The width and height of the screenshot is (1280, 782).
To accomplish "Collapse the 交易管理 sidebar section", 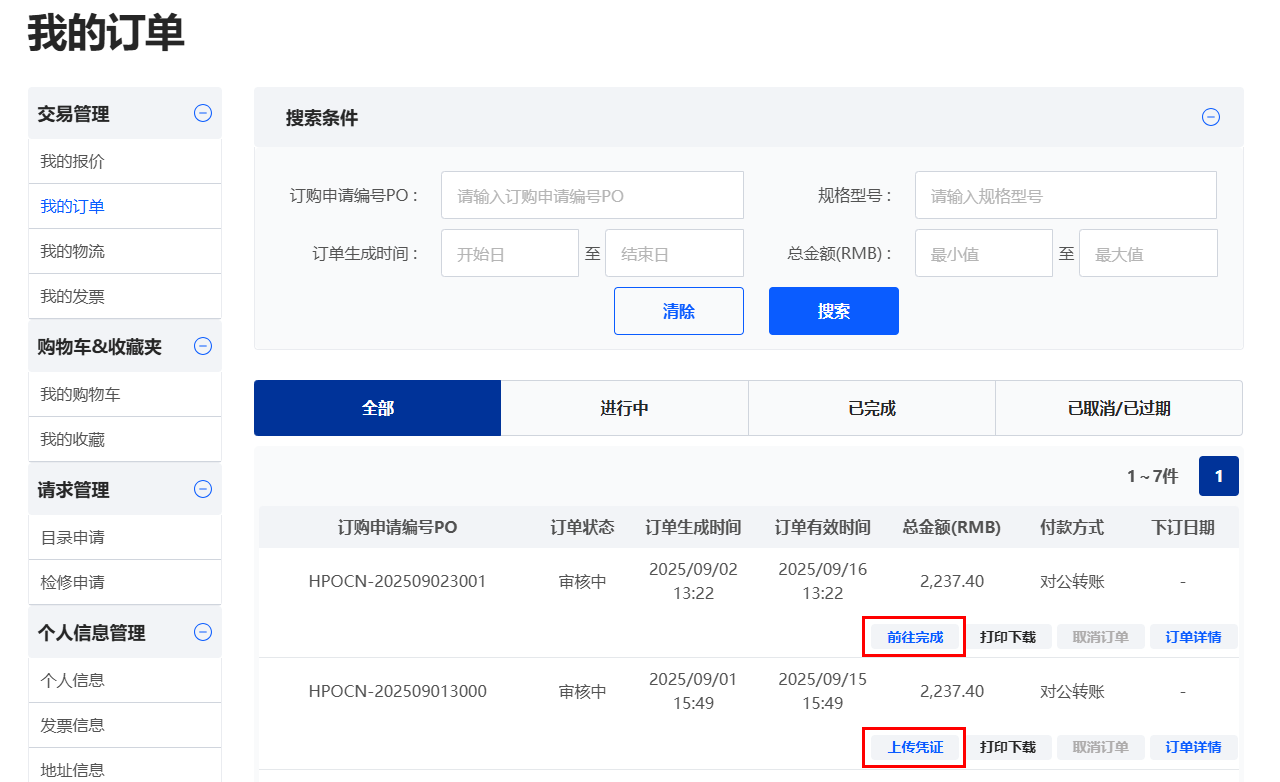I will coord(203,113).
